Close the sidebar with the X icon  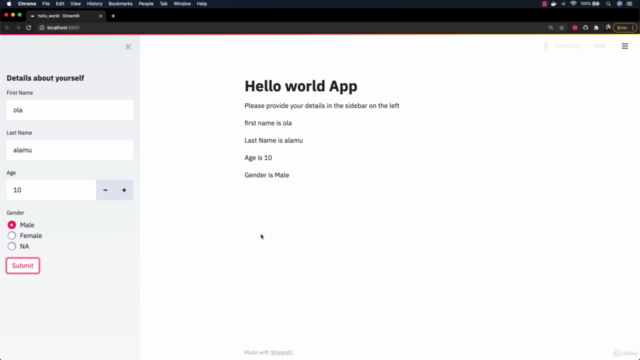click(x=128, y=47)
